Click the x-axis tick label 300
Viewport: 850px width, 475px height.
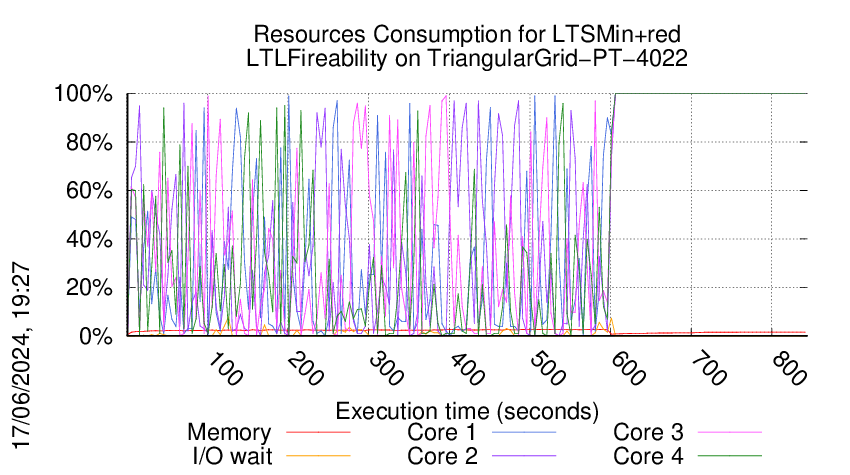(x=386, y=369)
